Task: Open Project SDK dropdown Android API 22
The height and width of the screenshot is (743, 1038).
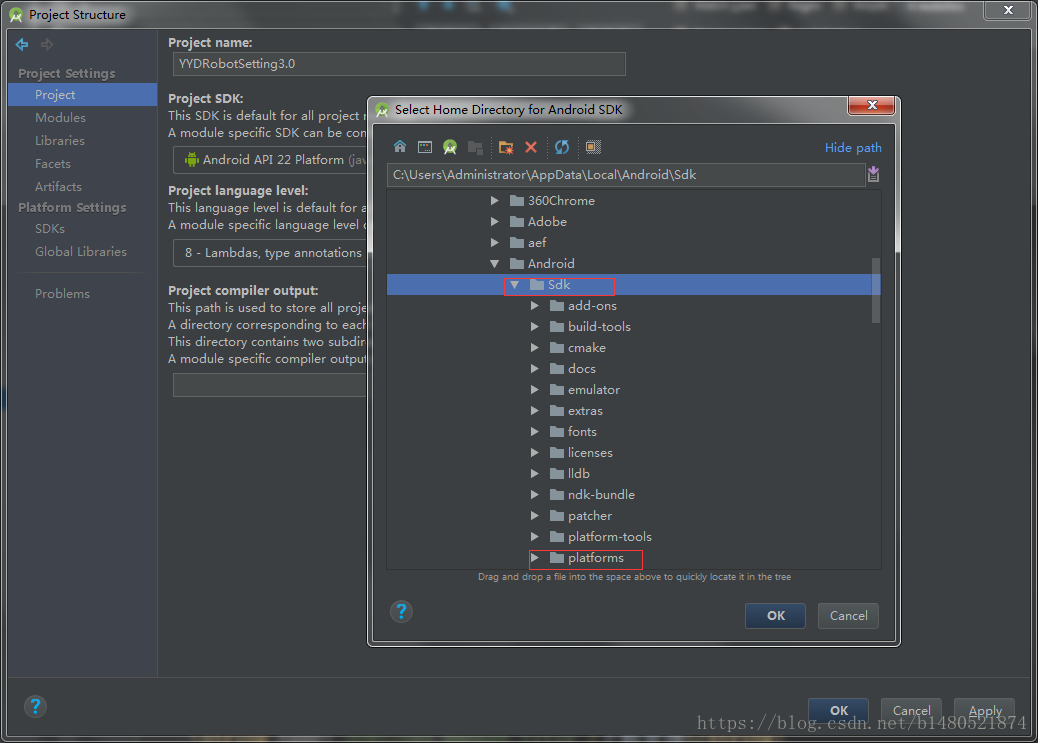Action: (x=269, y=160)
